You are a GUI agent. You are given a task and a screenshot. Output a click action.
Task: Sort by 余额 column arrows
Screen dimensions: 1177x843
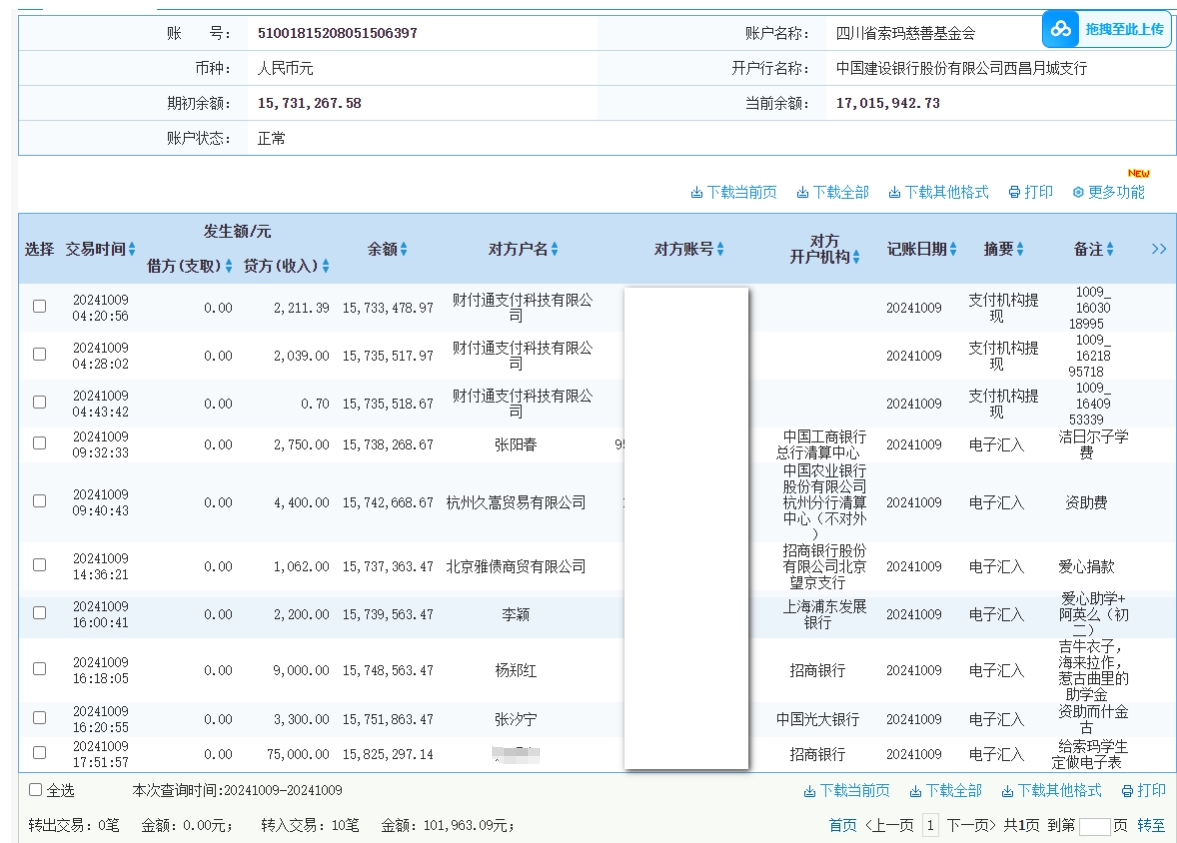click(404, 248)
